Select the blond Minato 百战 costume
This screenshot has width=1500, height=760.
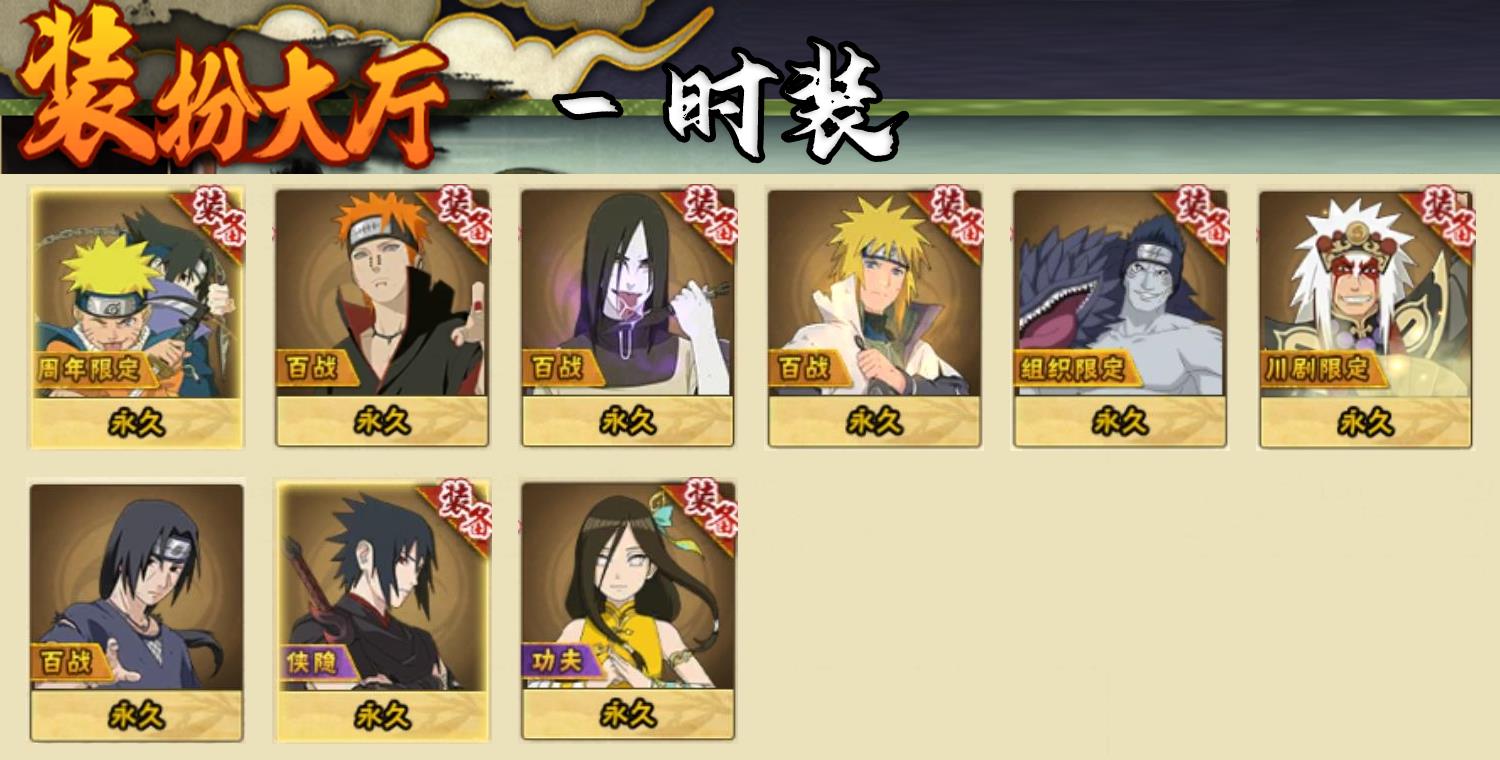pos(874,317)
